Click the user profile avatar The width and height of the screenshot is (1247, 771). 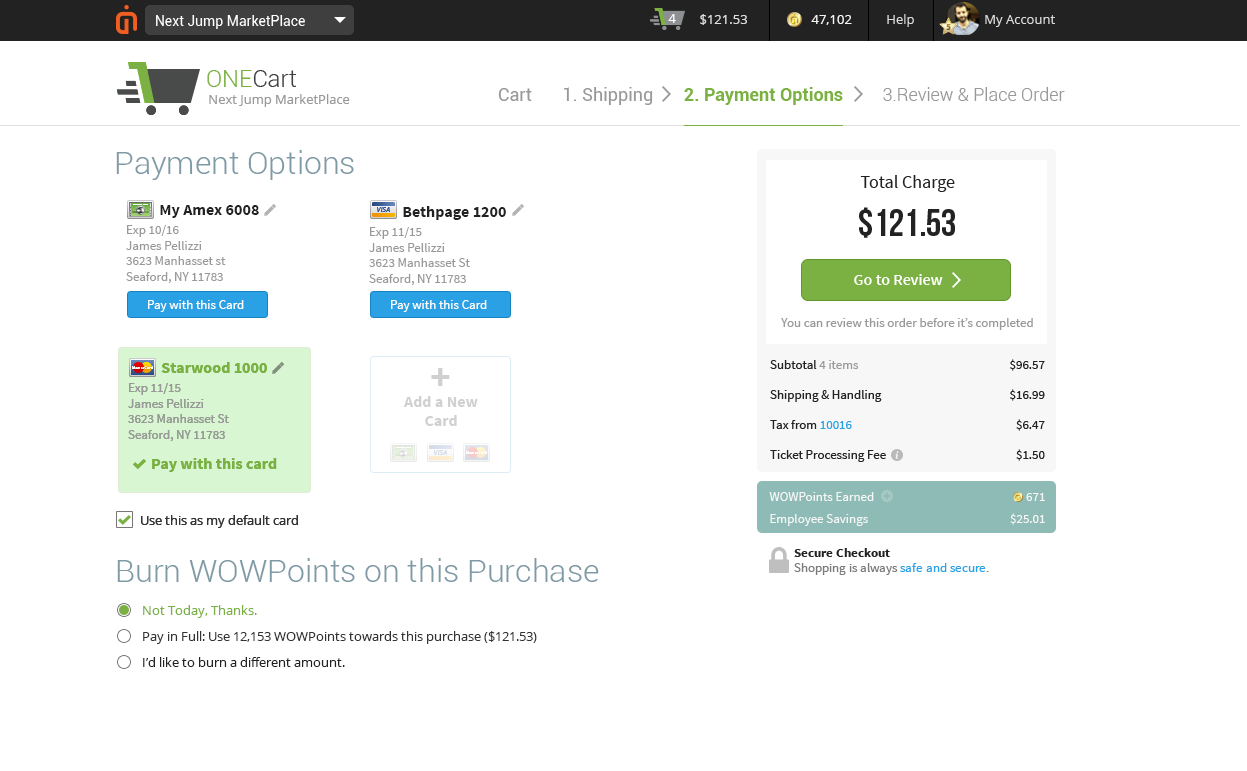(961, 19)
